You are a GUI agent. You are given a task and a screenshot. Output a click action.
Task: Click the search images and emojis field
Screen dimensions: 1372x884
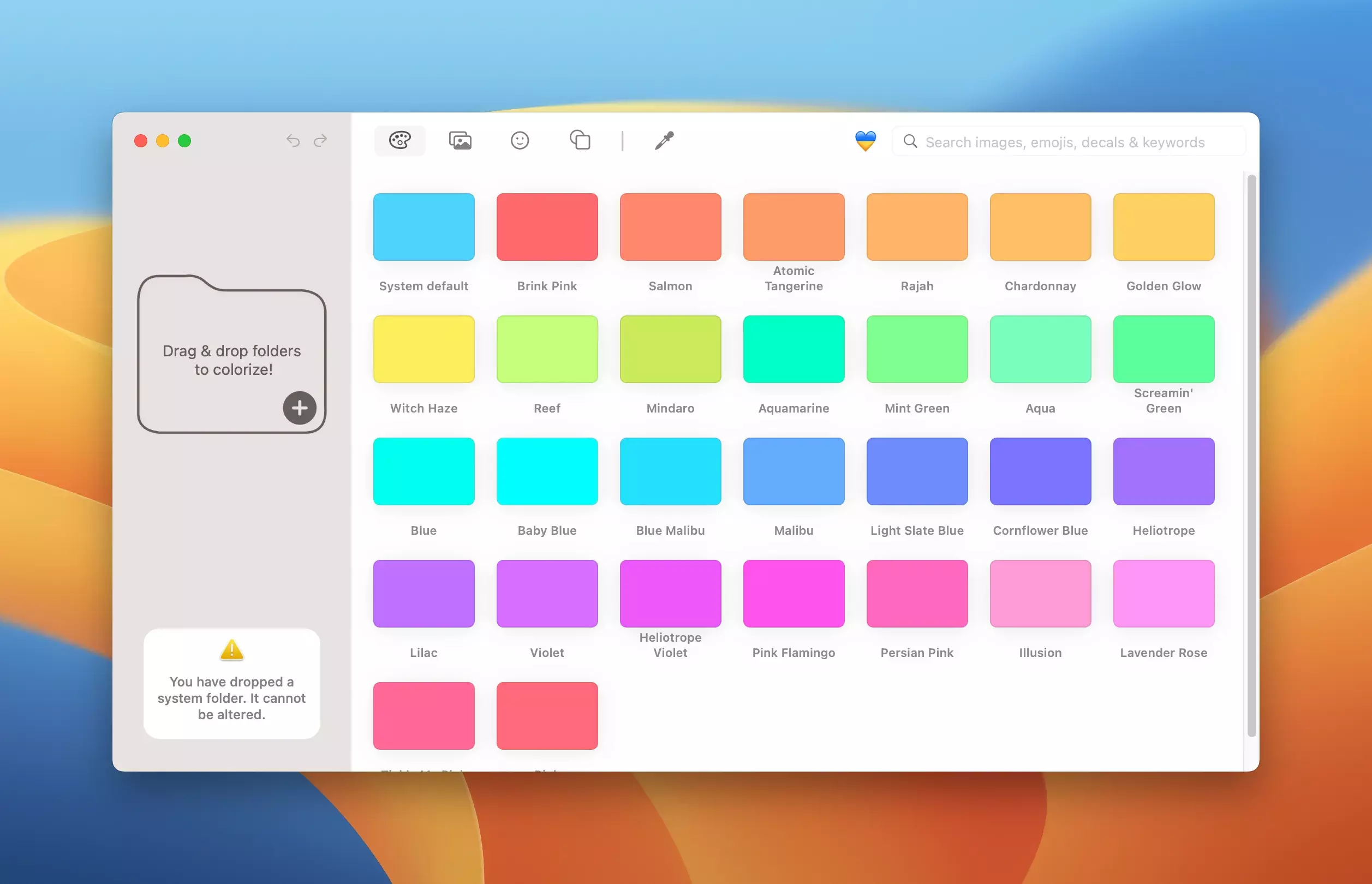[x=1068, y=142]
